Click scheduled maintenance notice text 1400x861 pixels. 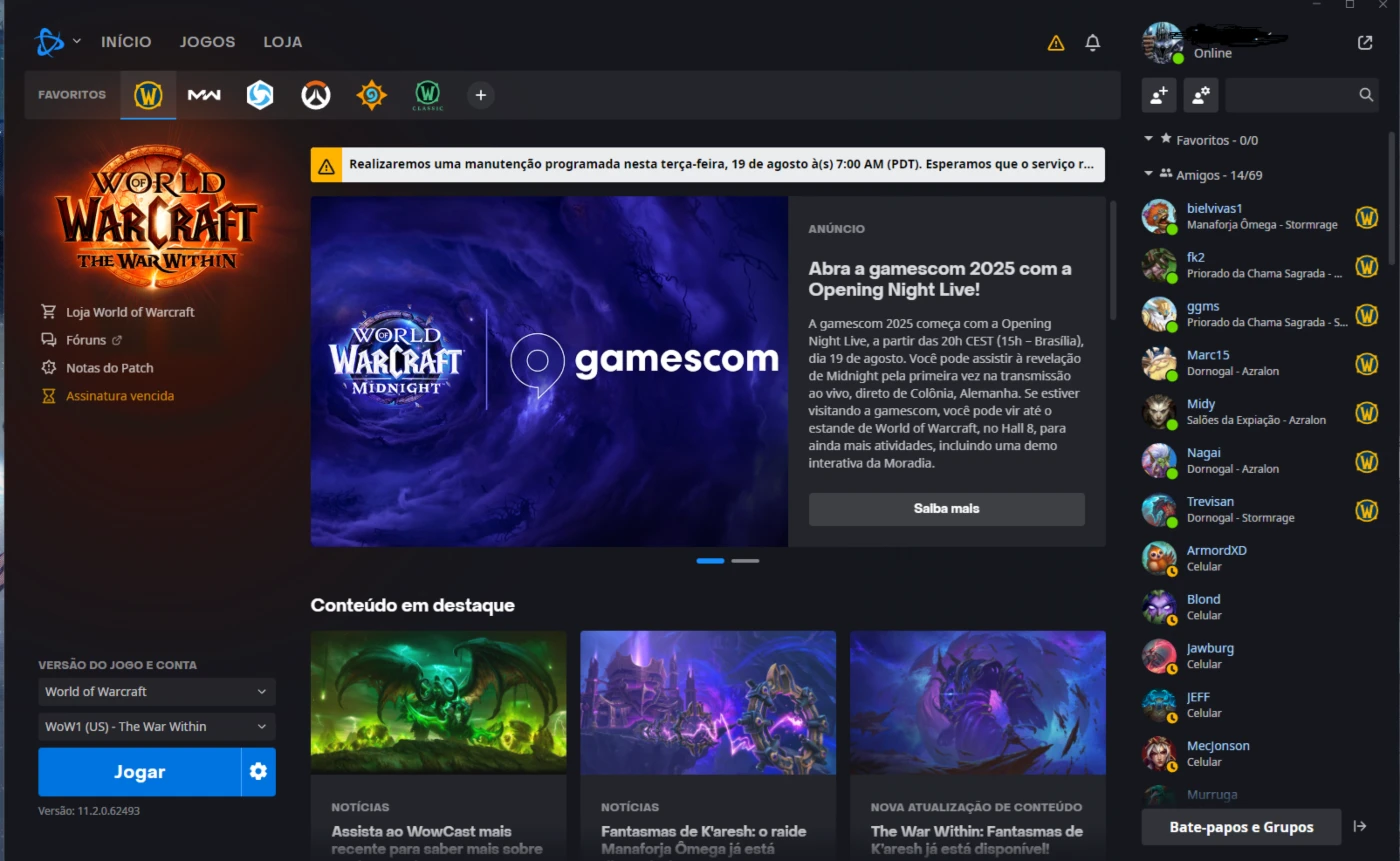pos(721,165)
